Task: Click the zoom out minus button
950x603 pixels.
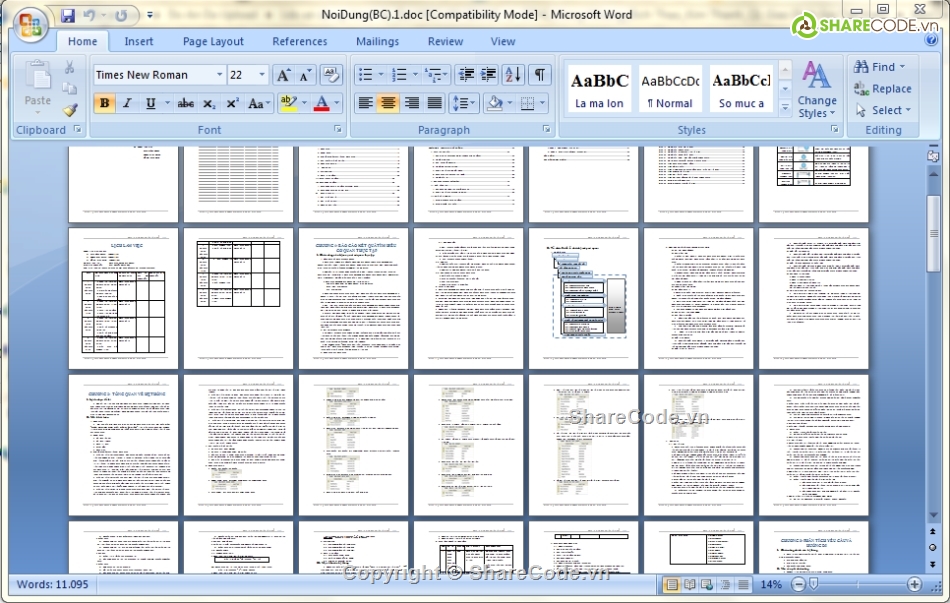Action: (799, 585)
